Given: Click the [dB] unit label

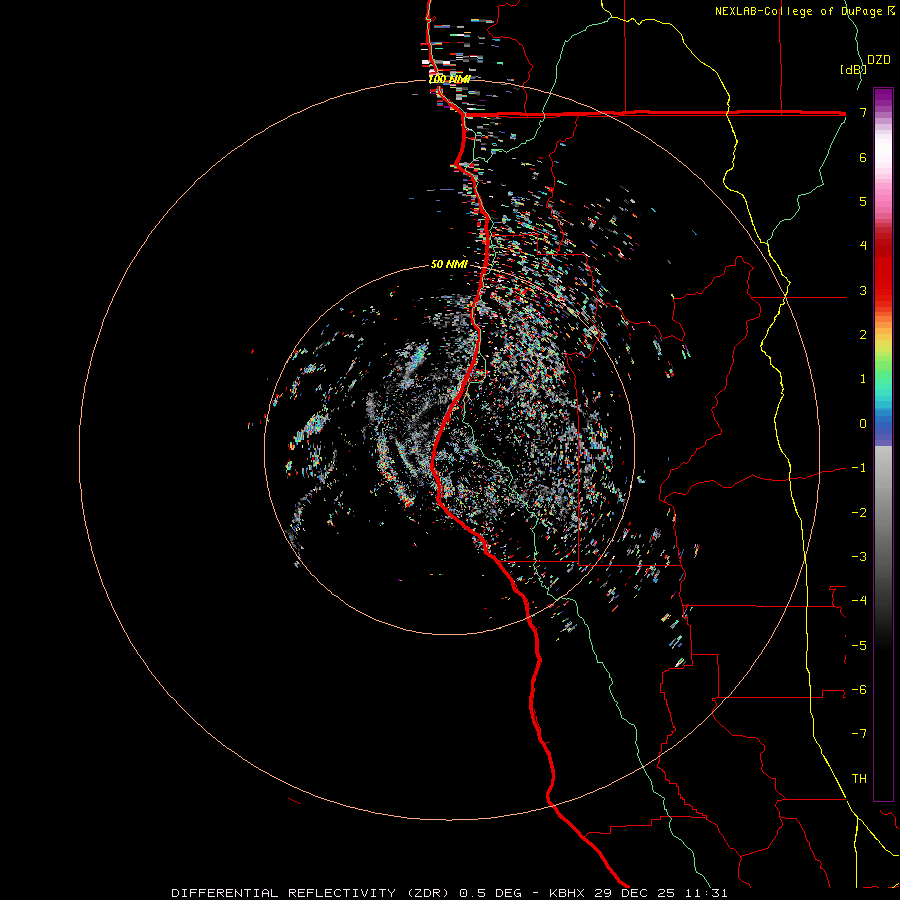Looking at the screenshot, I should tap(853, 69).
